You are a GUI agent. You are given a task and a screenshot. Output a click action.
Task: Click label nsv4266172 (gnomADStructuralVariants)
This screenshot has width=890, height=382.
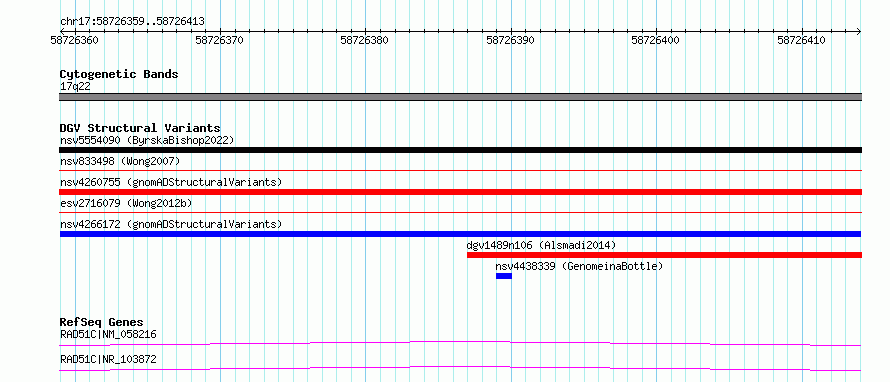[171, 224]
